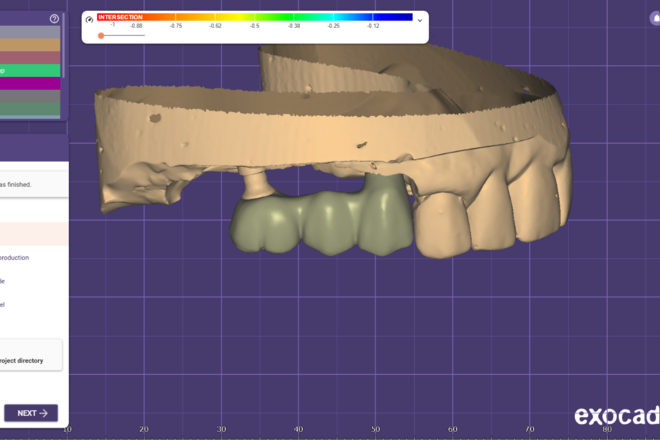
Task: Click the gauge icon beside Intersection scale
Action: click(x=89, y=19)
